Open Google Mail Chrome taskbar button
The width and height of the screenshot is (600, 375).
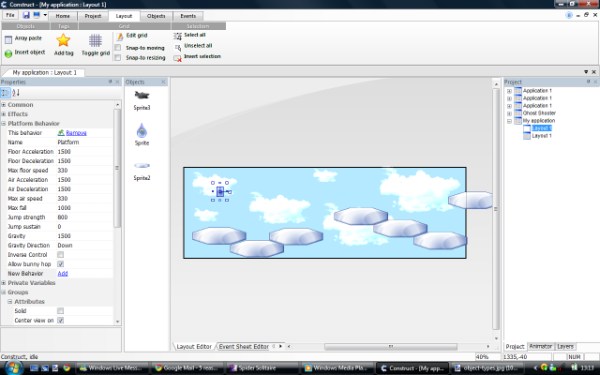point(187,368)
